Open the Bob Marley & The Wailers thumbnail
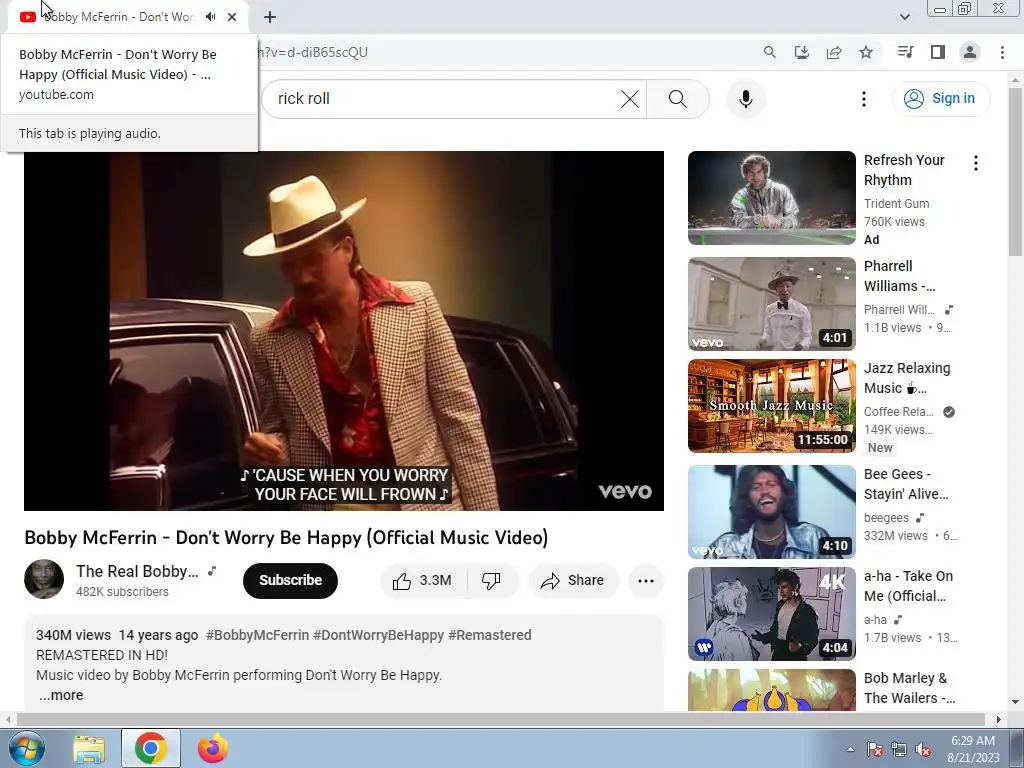This screenshot has height=768, width=1024. click(771, 690)
